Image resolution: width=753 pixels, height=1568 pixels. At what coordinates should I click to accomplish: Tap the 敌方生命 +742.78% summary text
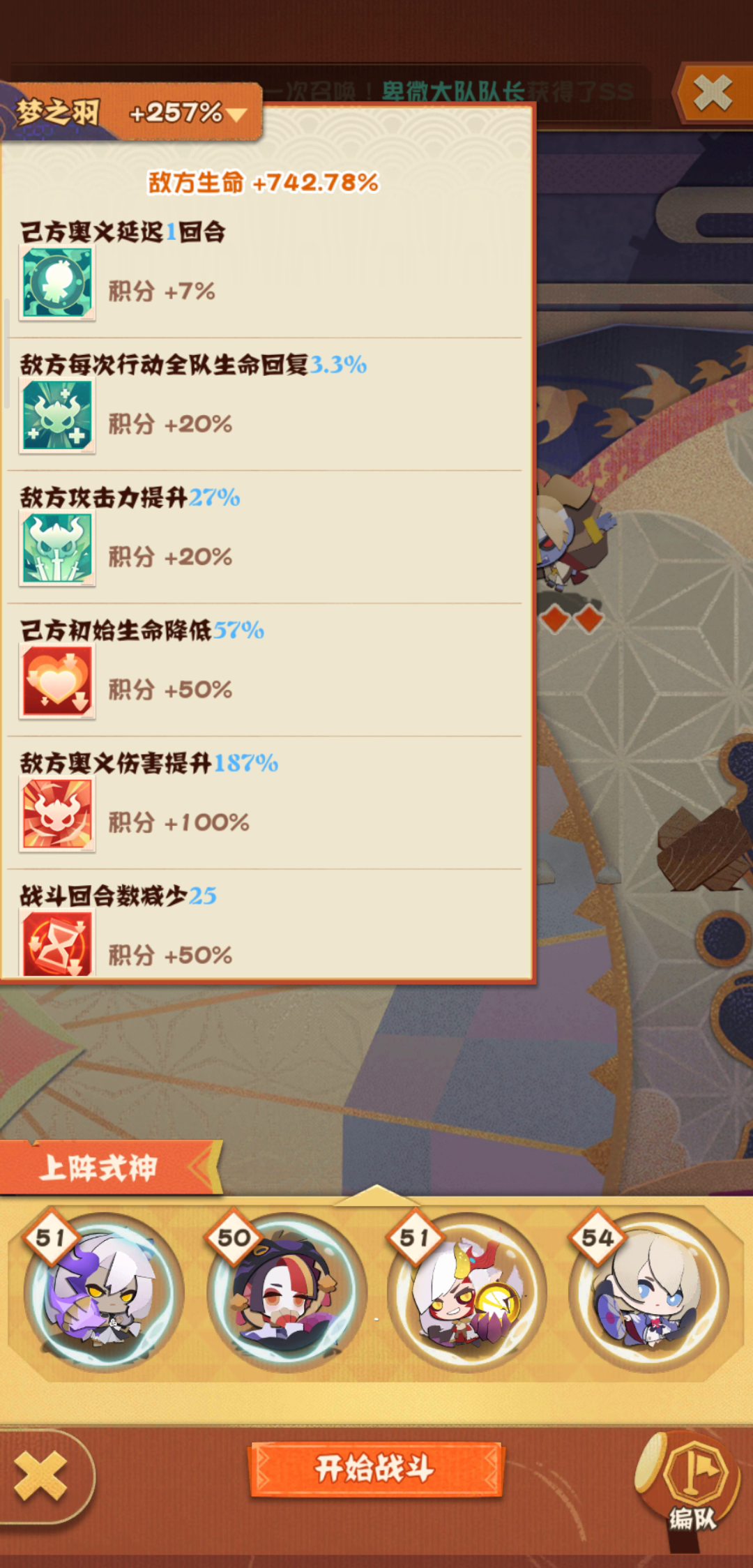click(264, 183)
